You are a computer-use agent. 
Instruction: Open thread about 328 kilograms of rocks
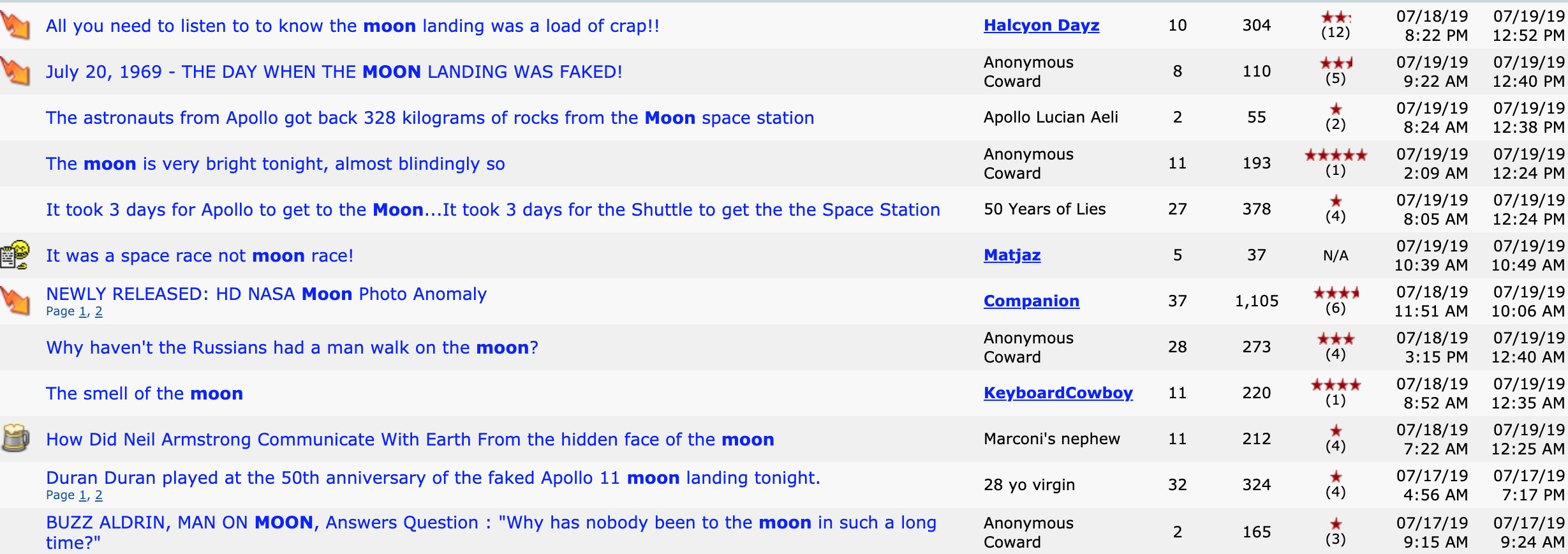click(430, 117)
